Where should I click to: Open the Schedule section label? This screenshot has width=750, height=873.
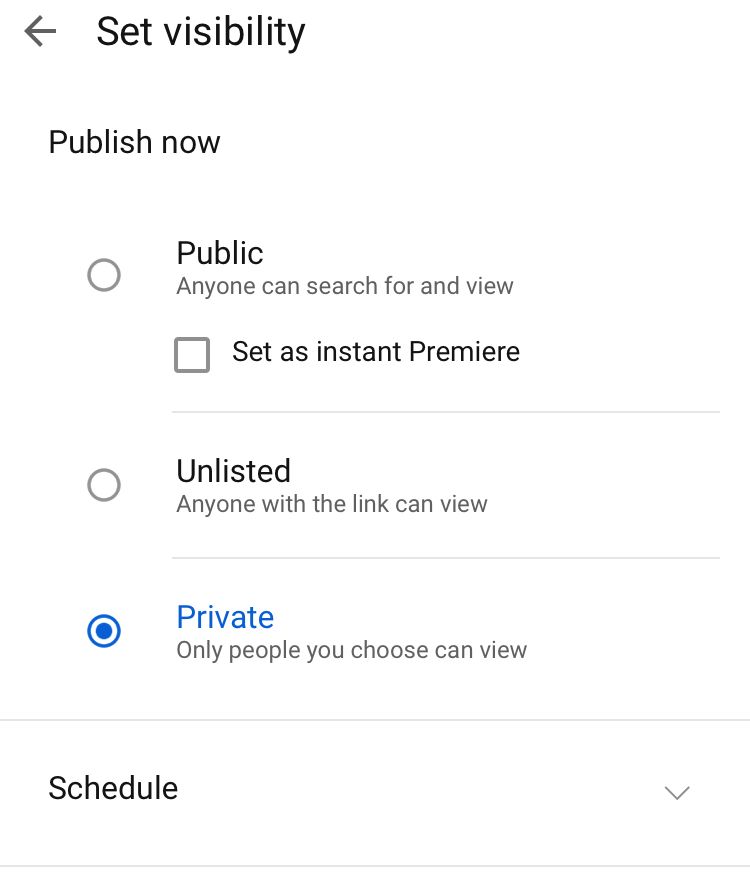[113, 788]
